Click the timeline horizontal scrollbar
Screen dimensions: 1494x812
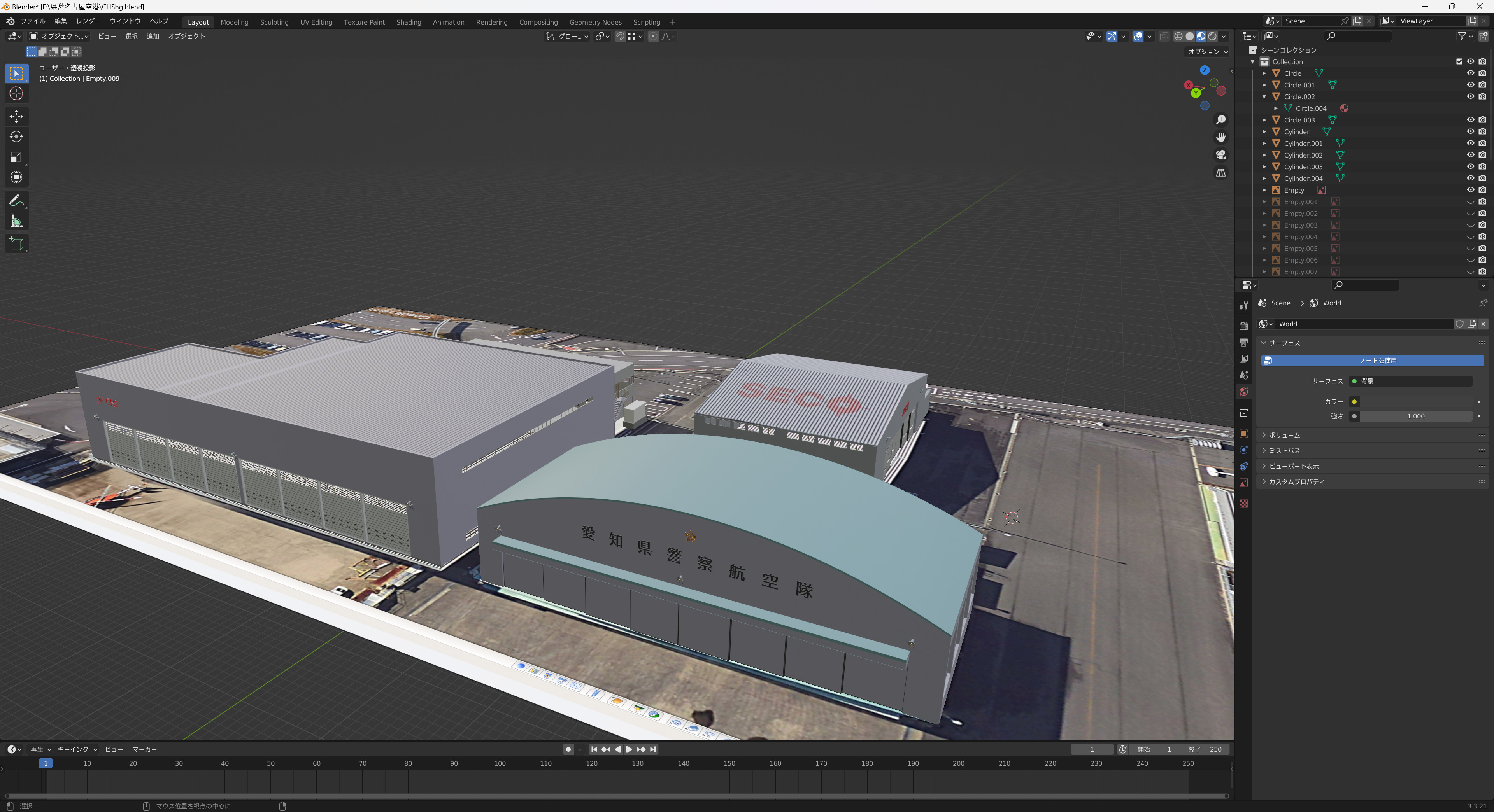click(x=617, y=796)
